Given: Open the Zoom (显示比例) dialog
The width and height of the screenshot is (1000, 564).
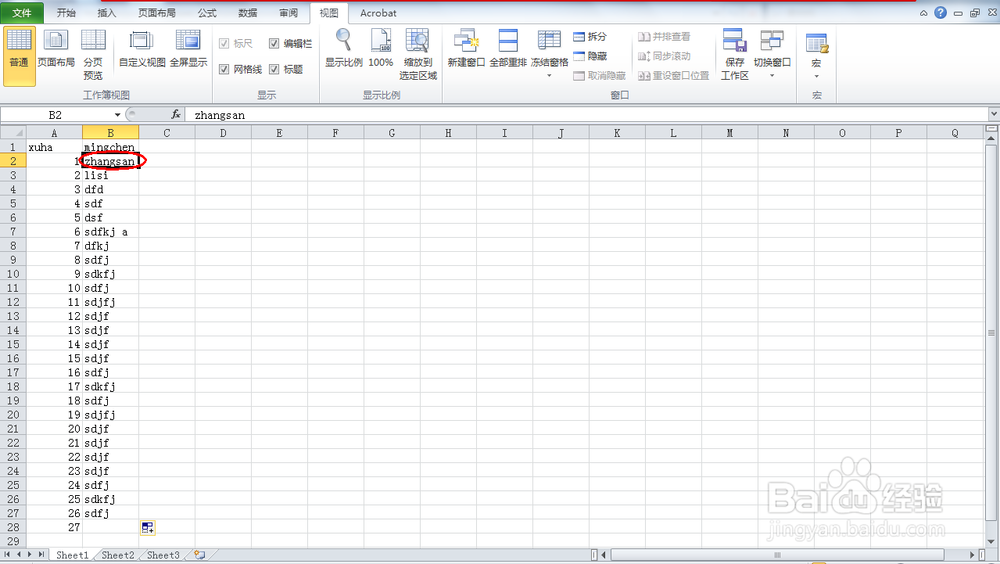Looking at the screenshot, I should pos(344,48).
